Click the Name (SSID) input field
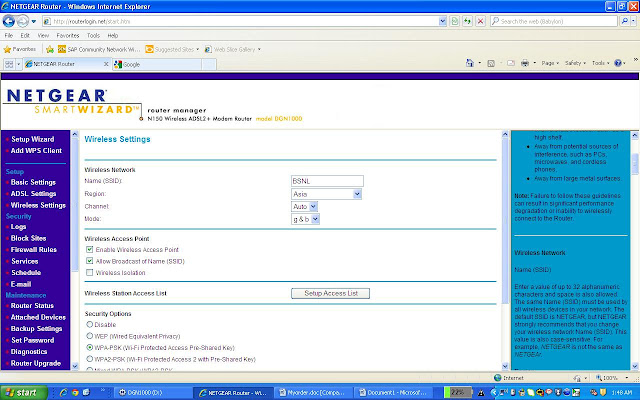Screen dimensions: 640x400 click(327, 181)
